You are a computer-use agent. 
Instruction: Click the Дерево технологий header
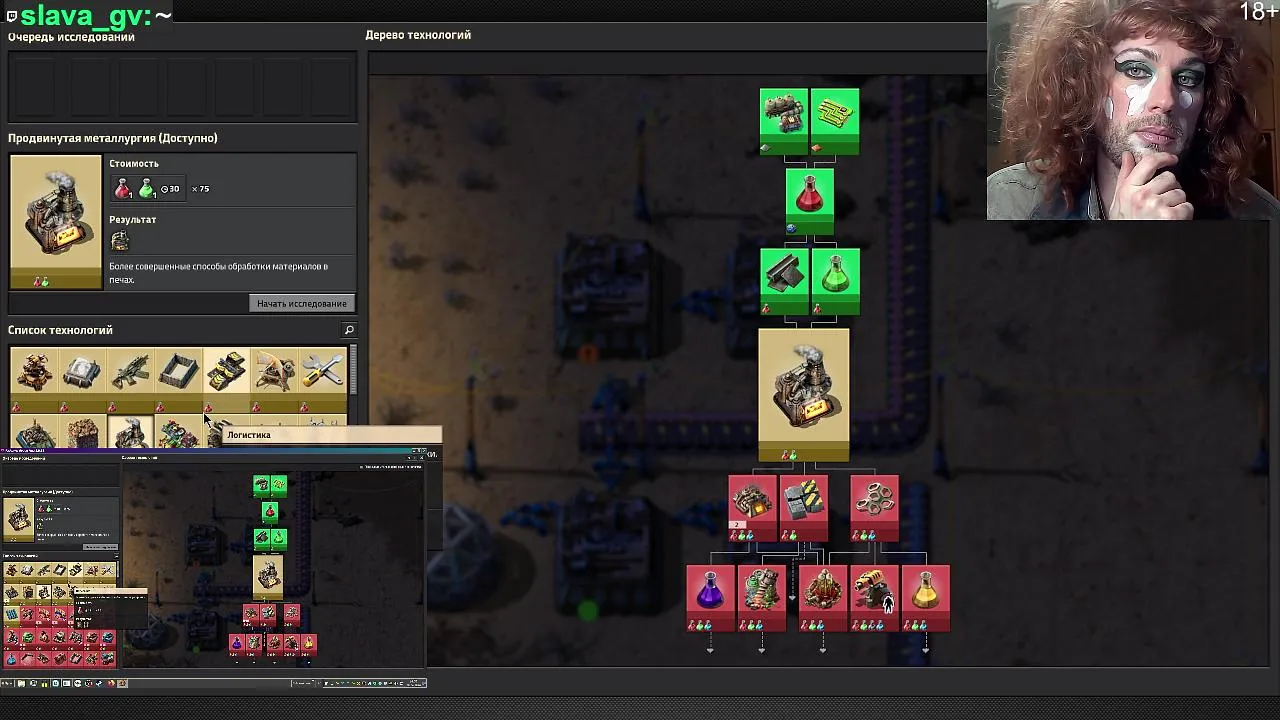[418, 35]
